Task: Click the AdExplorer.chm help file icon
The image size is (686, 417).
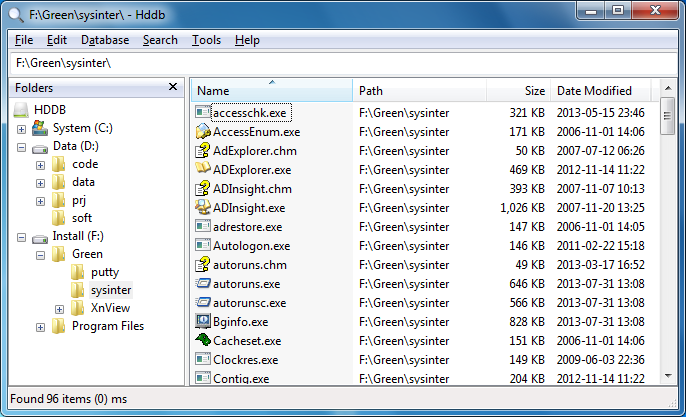Action: coord(203,150)
